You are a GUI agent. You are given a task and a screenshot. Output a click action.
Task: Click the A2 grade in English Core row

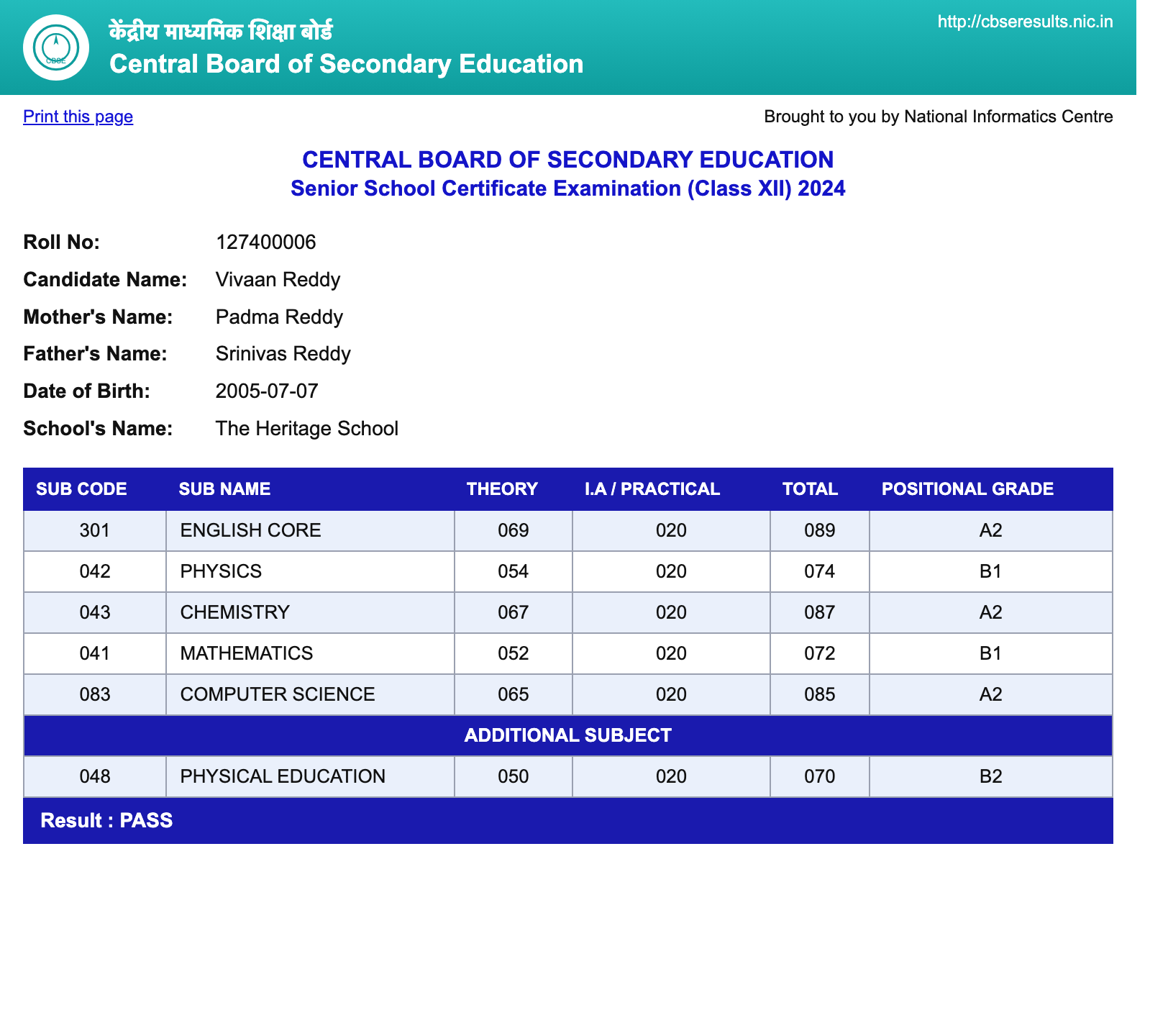click(x=991, y=531)
